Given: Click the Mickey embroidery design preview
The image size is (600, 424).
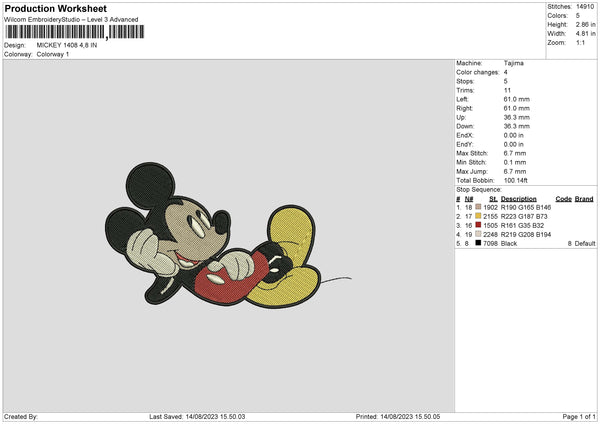Looking at the screenshot, I should click(228, 236).
